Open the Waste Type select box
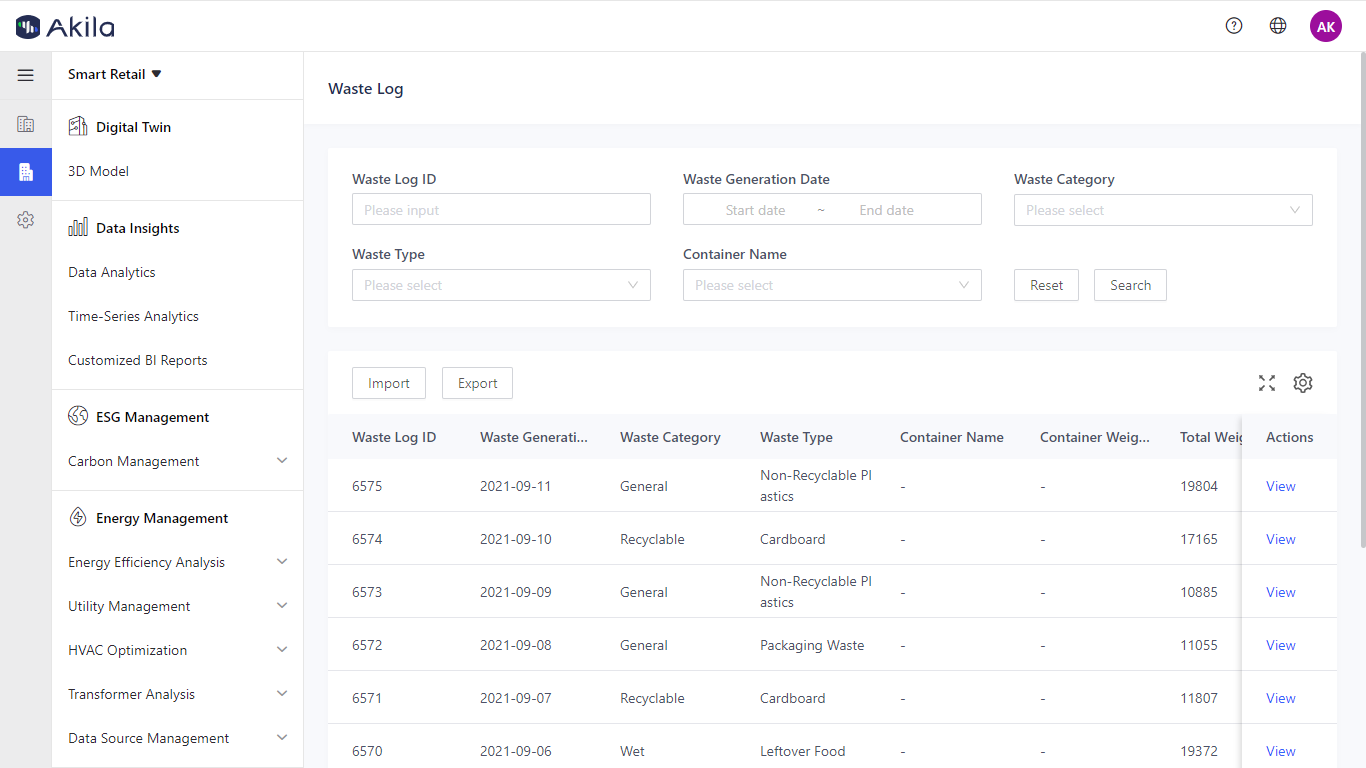The width and height of the screenshot is (1366, 768). pyautogui.click(x=501, y=285)
